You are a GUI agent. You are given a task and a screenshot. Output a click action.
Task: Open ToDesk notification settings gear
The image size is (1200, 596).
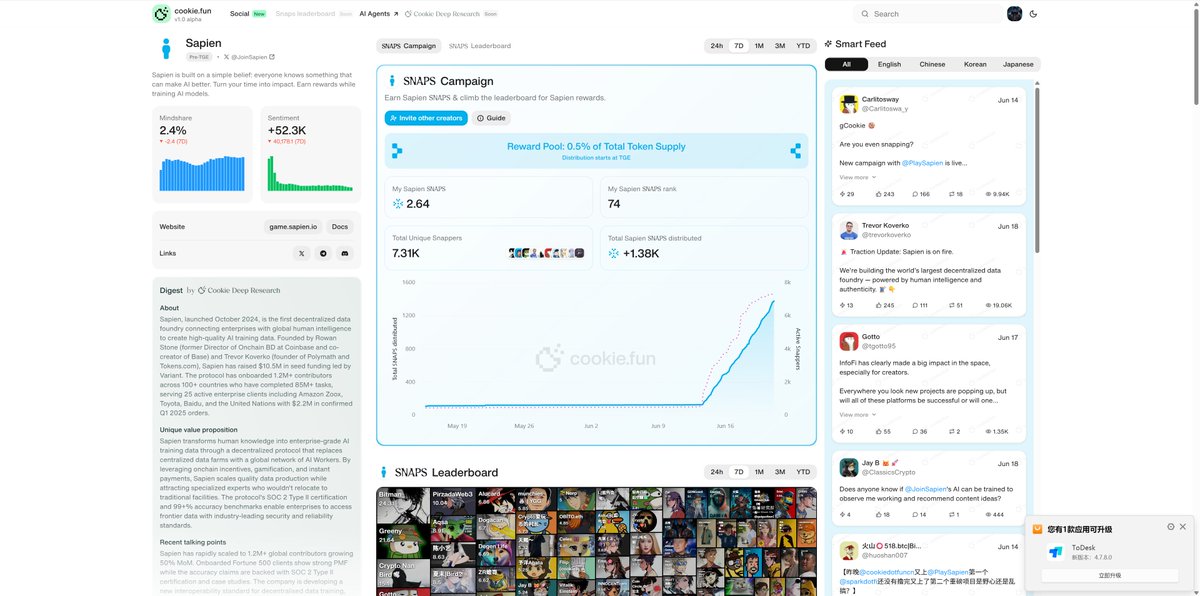(1171, 527)
